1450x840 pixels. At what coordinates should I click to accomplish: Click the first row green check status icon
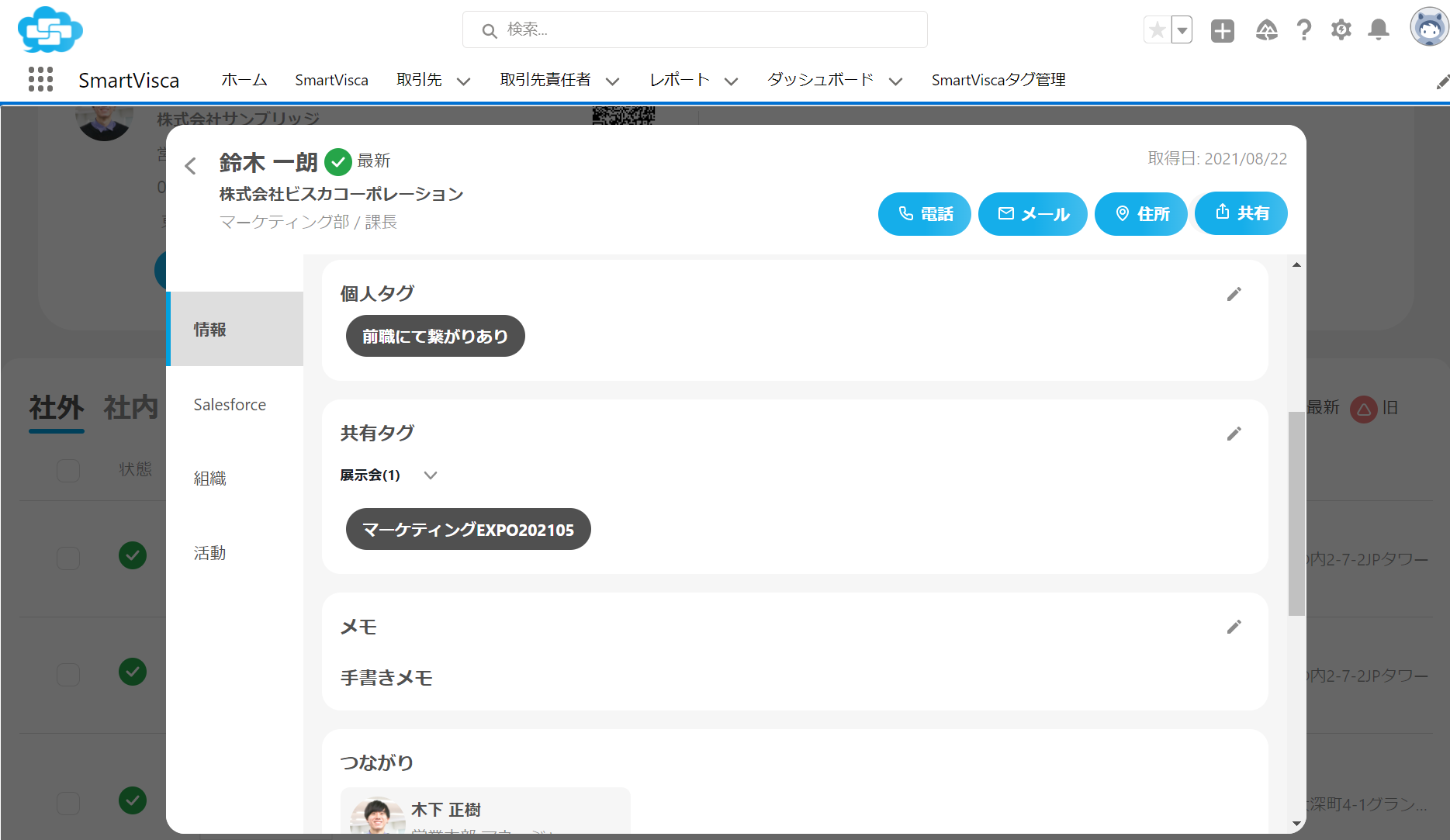(x=133, y=555)
